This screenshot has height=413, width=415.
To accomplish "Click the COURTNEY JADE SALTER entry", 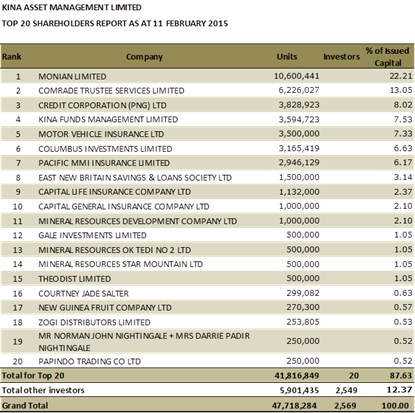I will click(x=83, y=293).
